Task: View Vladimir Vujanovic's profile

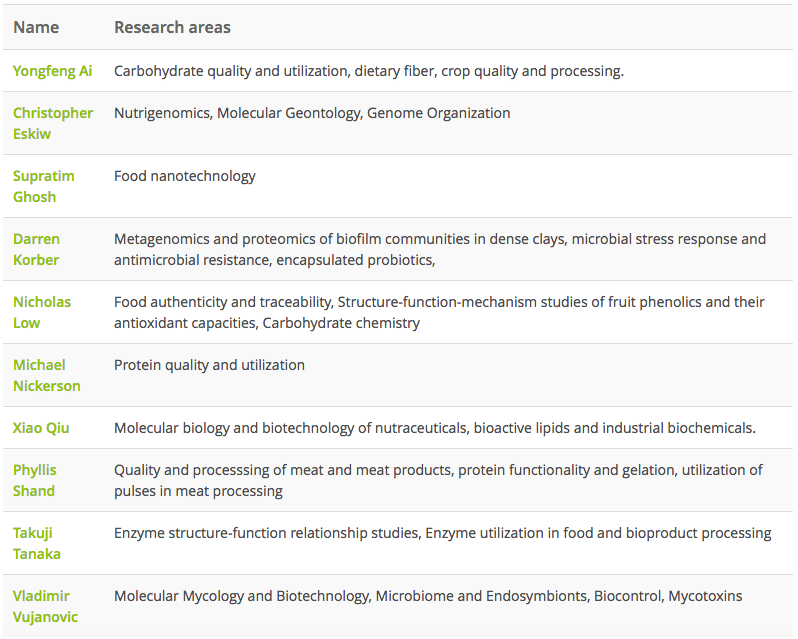Action: click(x=45, y=606)
